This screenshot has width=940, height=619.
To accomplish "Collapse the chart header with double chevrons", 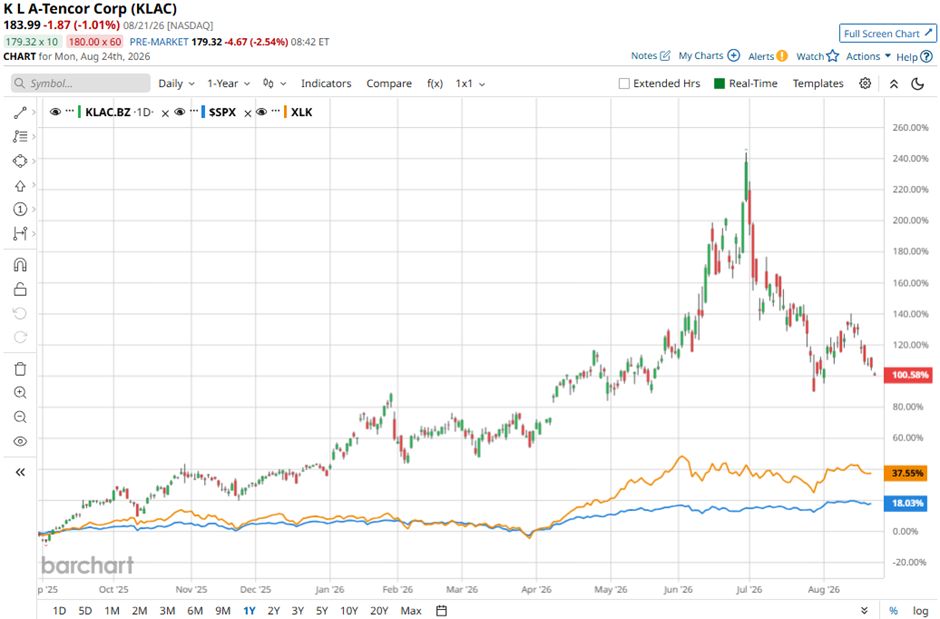I will 893,84.
